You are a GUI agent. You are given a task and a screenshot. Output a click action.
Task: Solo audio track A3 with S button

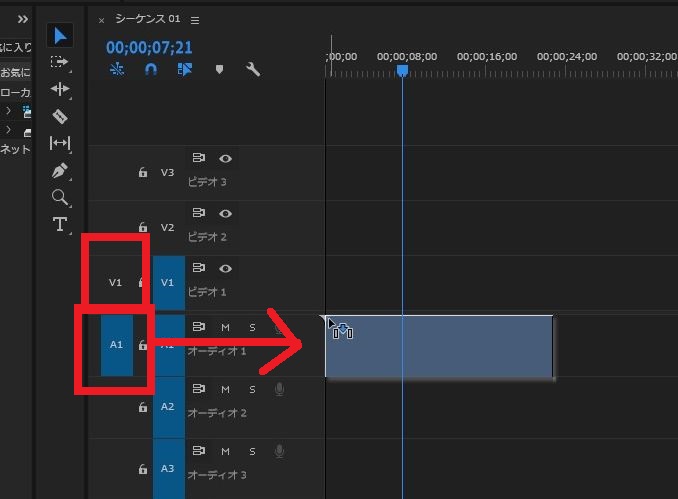[x=252, y=451]
